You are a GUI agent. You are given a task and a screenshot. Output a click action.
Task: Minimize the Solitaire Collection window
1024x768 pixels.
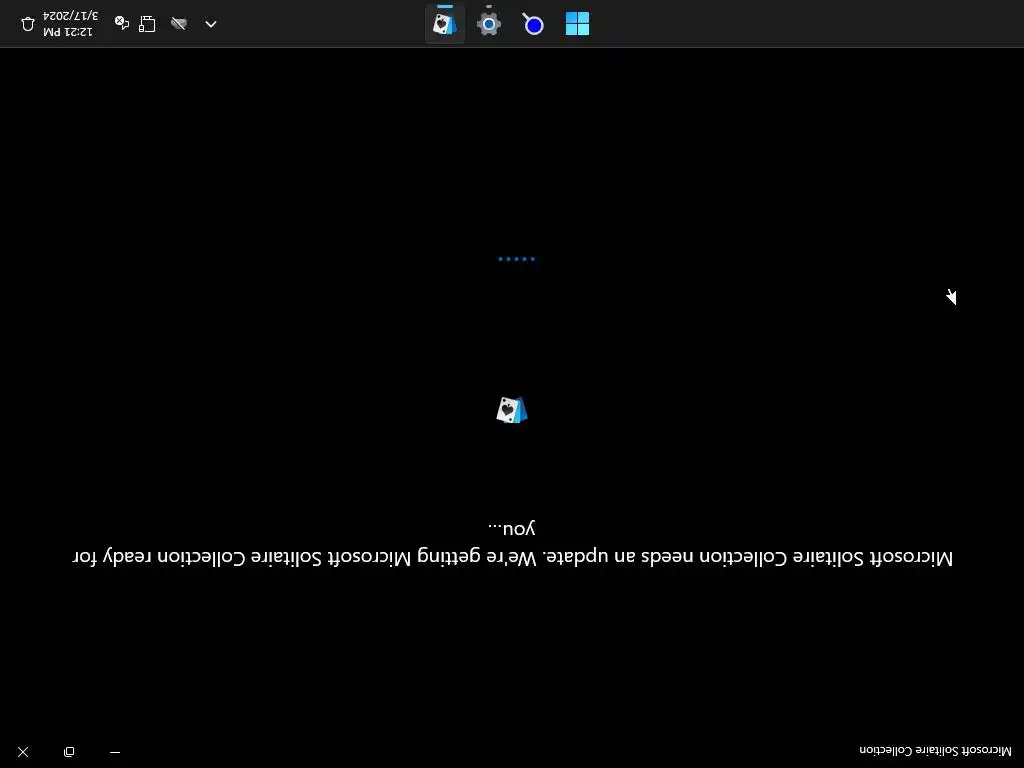(x=115, y=752)
